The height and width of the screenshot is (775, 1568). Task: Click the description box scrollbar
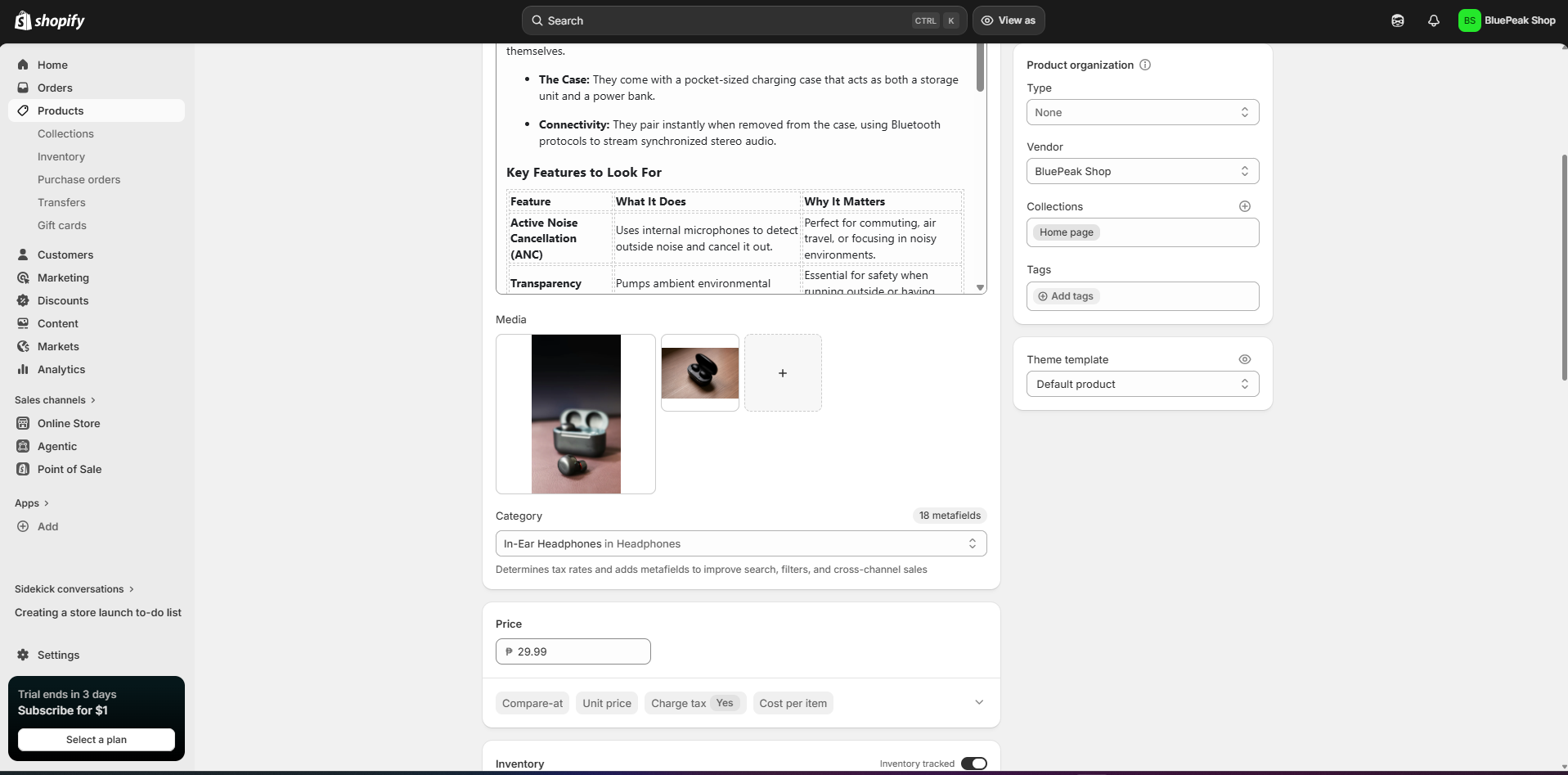tap(980, 67)
